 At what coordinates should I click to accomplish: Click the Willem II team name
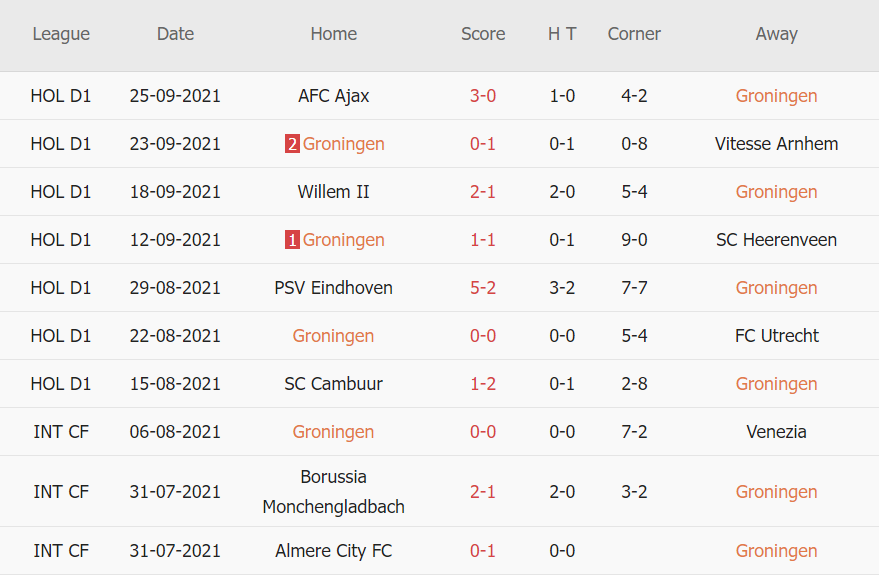pos(334,192)
